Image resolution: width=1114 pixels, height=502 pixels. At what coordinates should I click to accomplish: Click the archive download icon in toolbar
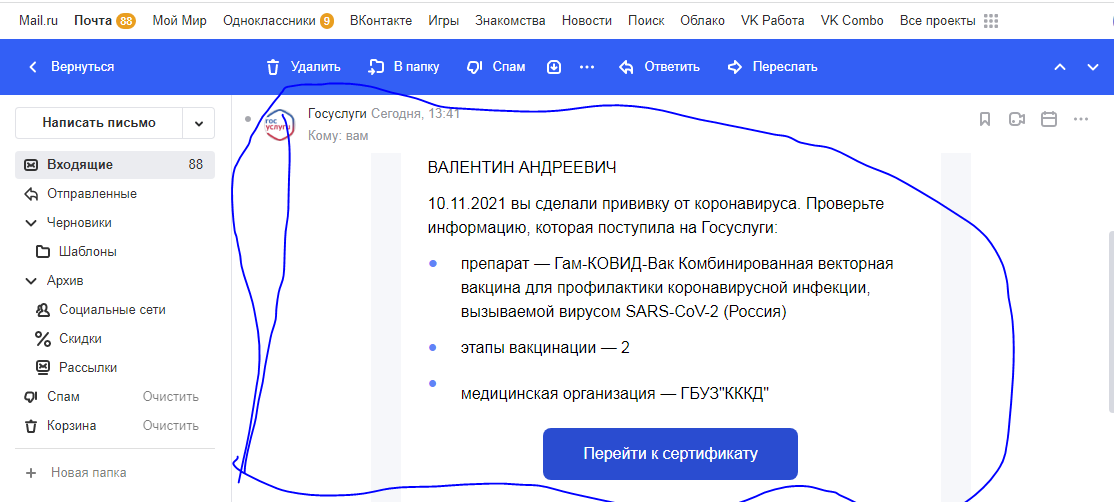(554, 67)
